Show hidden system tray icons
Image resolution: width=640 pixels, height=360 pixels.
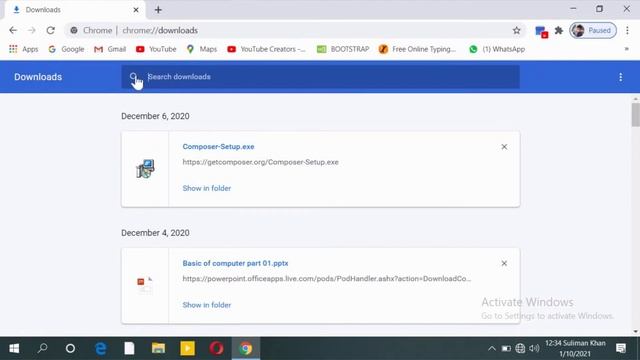492,348
